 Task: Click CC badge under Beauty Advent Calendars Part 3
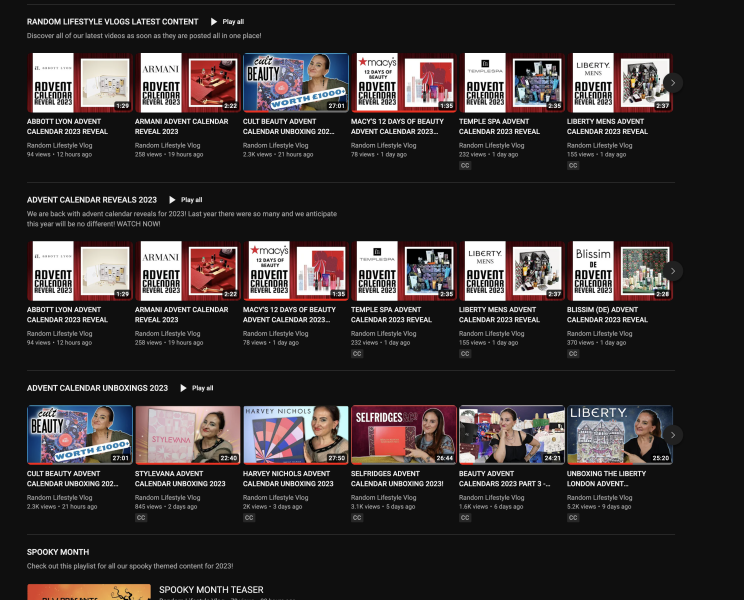465,518
